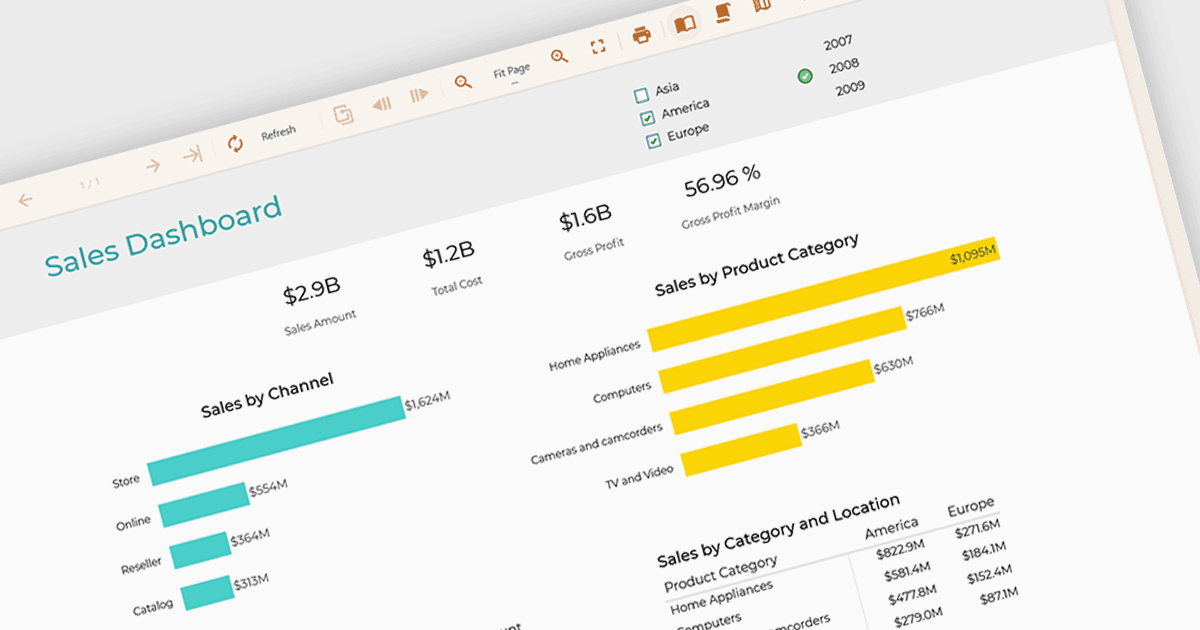Click the Sales Dashboard title
1200x630 pixels.
click(x=163, y=237)
